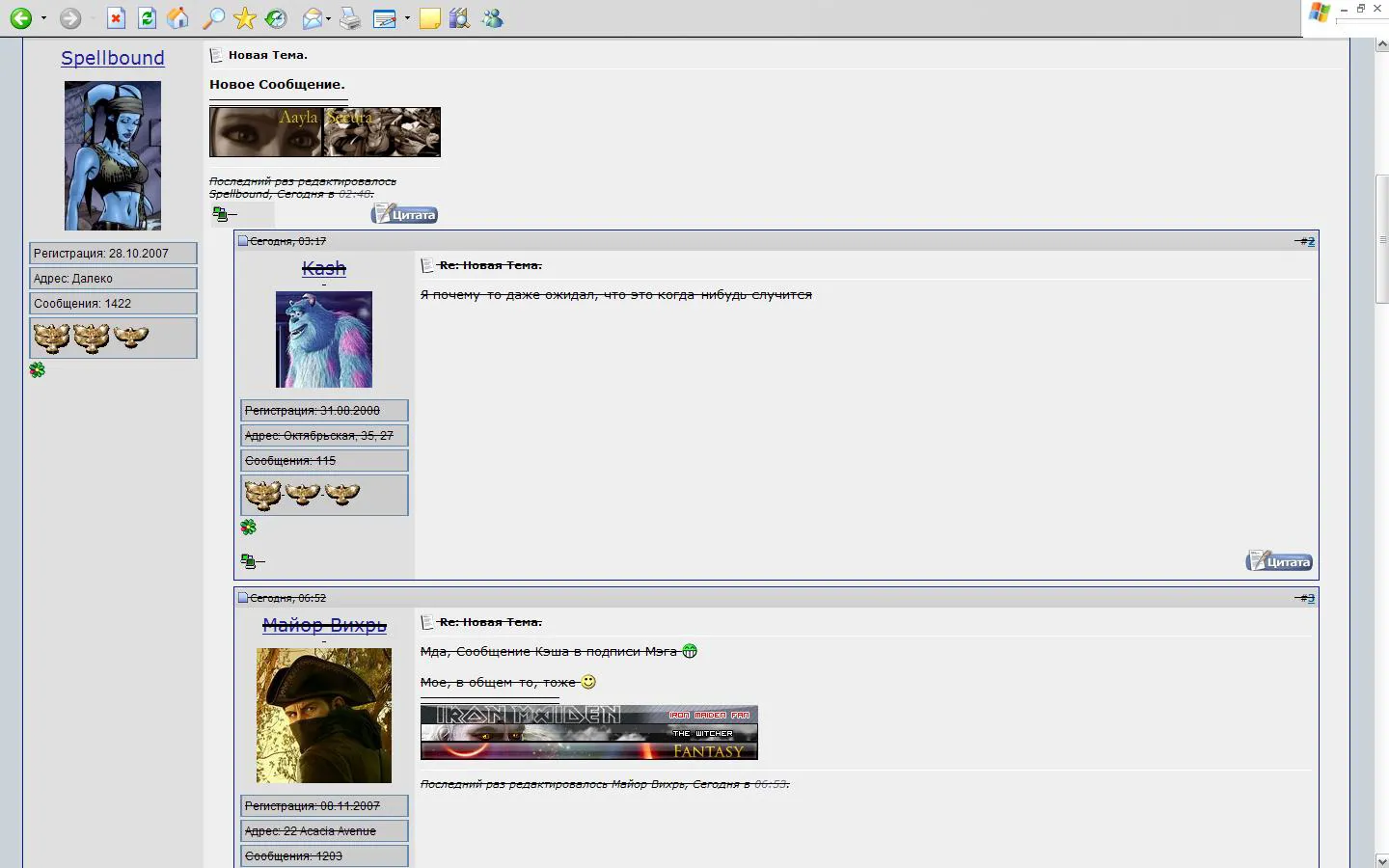Open the Spellbound user profile link
This screenshot has width=1389, height=868.
pos(113,58)
